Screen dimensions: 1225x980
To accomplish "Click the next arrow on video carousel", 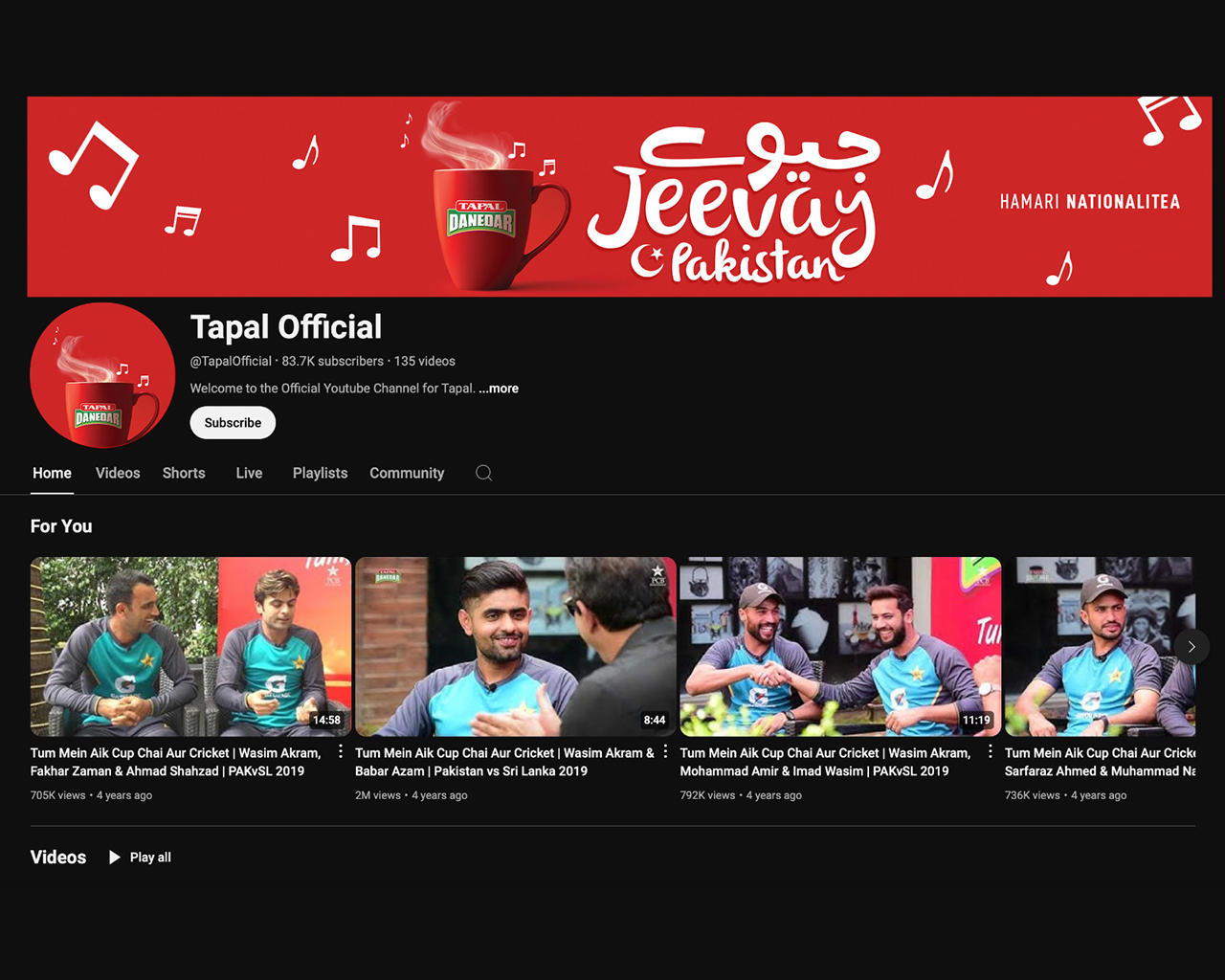I will click(1192, 647).
